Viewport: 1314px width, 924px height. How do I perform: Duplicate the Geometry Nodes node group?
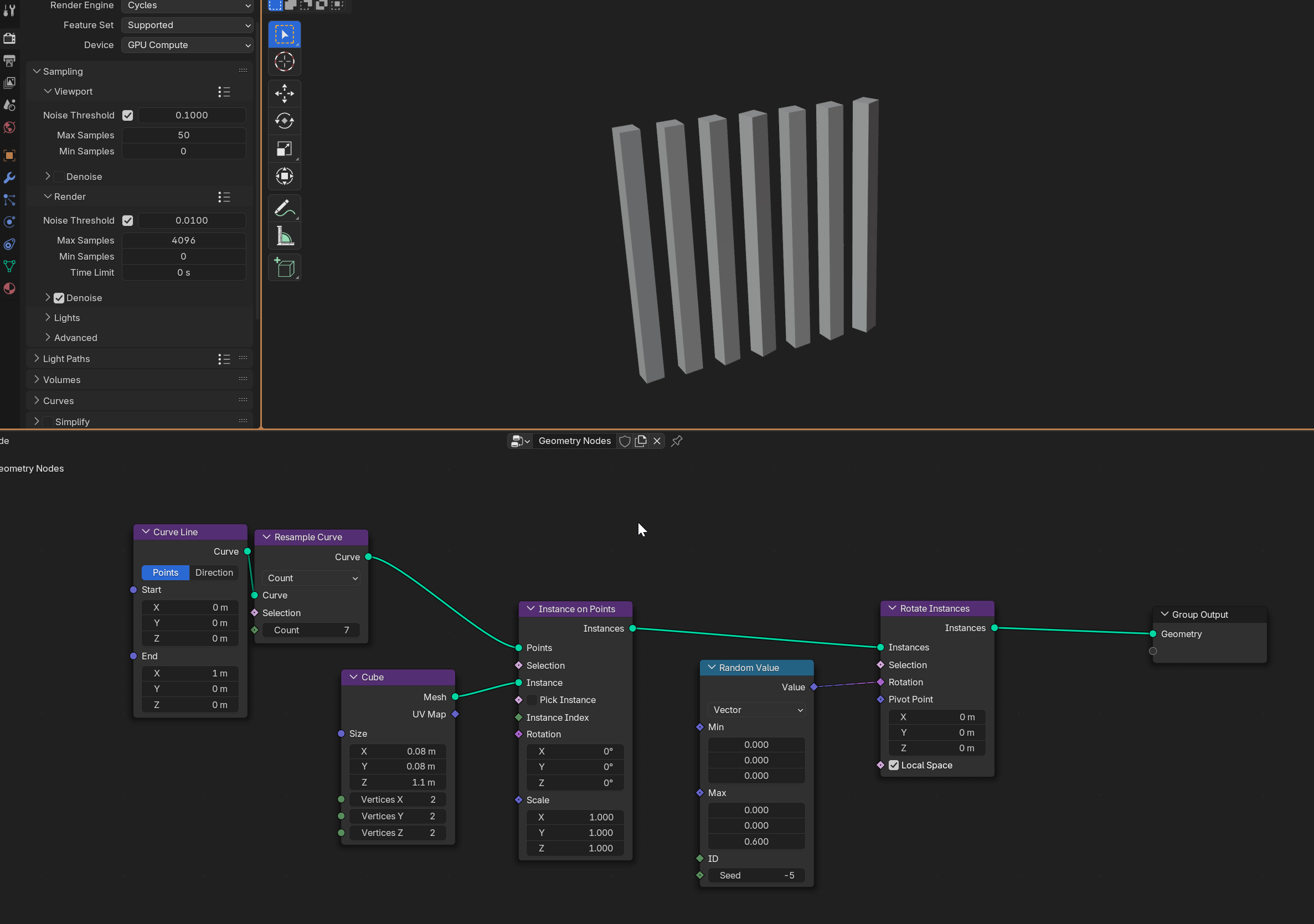point(641,441)
